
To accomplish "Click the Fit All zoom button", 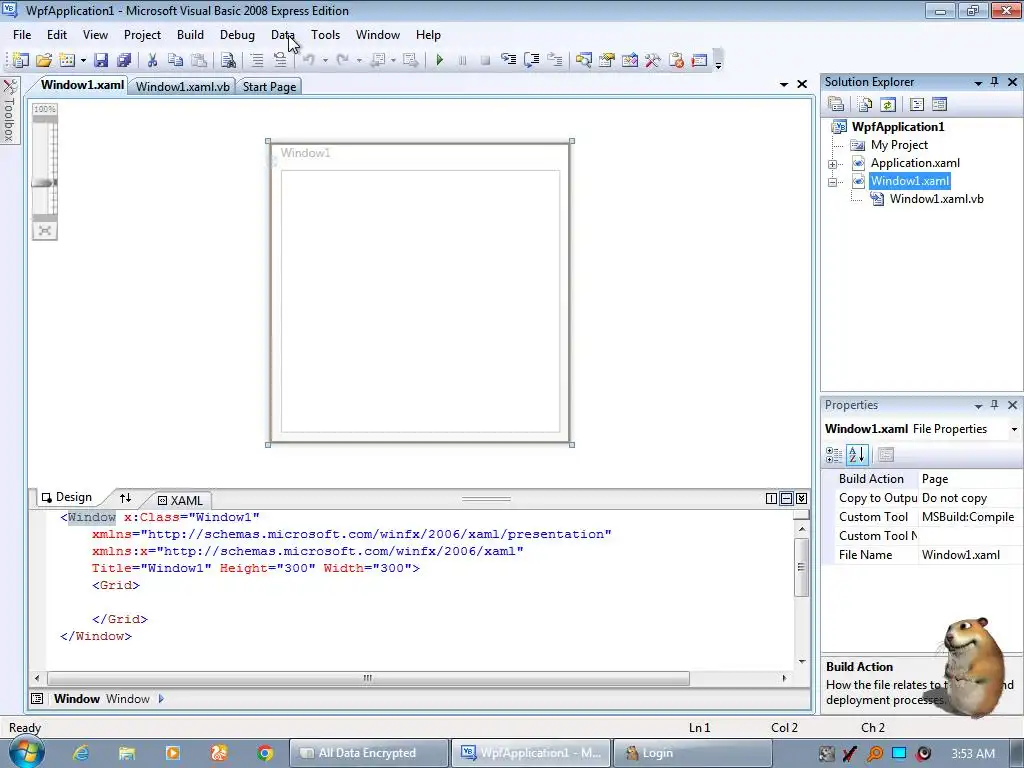I will (x=44, y=231).
